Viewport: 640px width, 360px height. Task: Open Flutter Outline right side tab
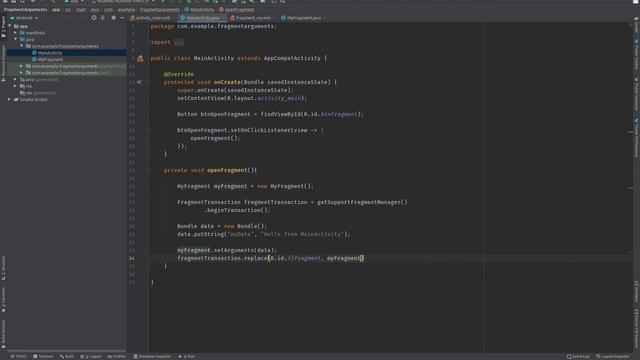pos(636,55)
